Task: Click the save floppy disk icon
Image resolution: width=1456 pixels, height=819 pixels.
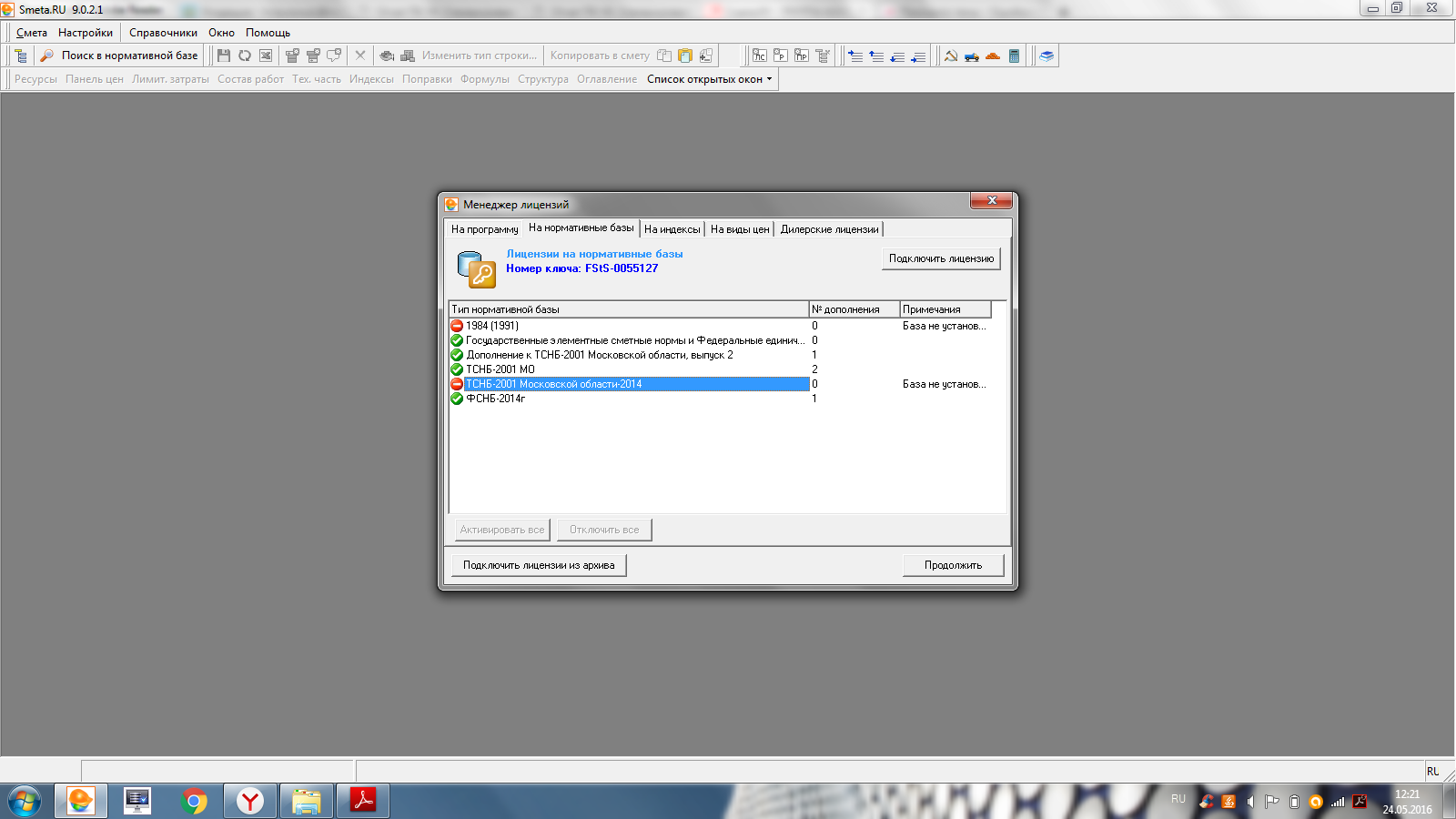Action: click(x=224, y=56)
